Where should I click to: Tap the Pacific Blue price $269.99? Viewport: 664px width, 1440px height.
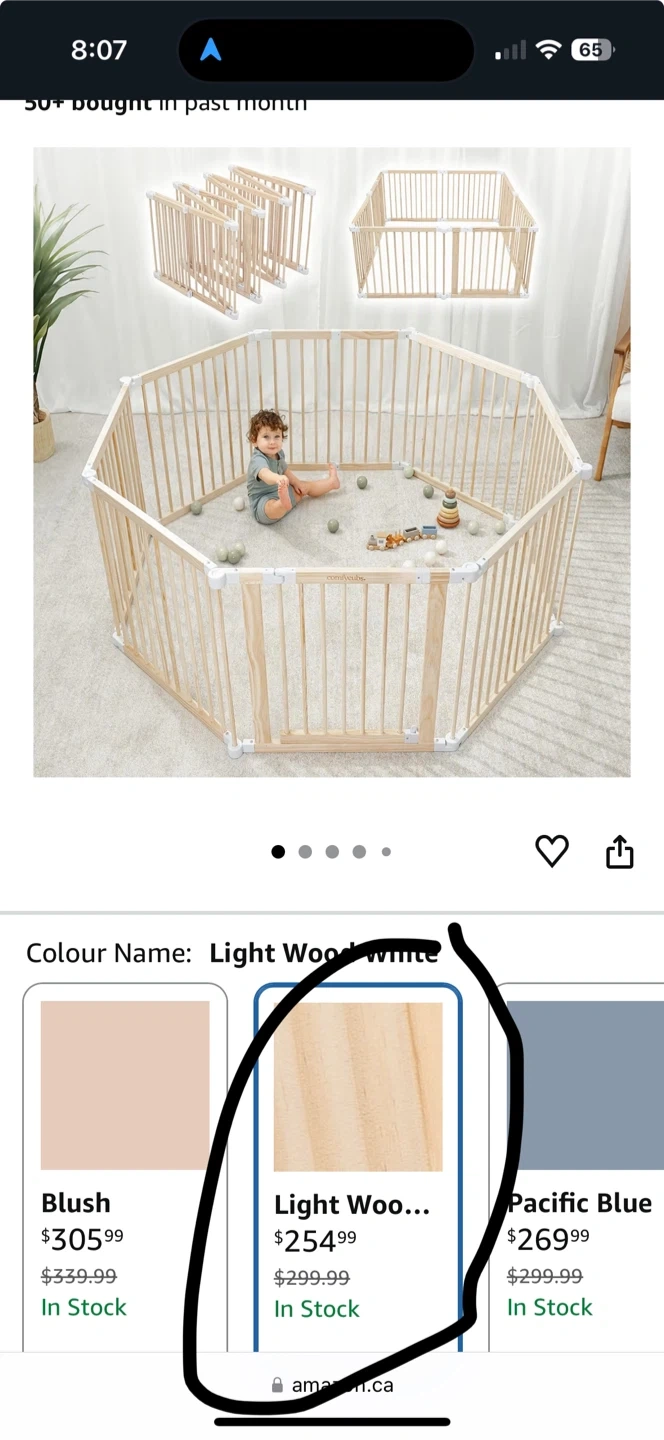pyautogui.click(x=548, y=1240)
